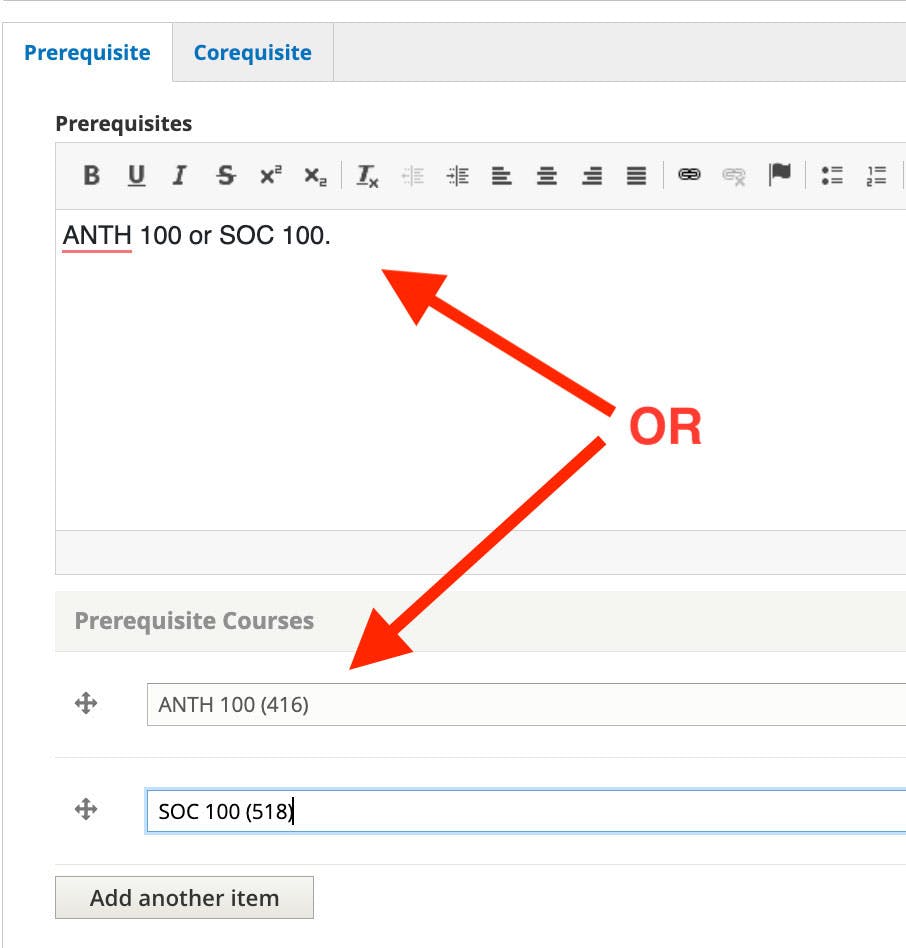Justify the paragraph text
The height and width of the screenshot is (948, 906).
636,176
